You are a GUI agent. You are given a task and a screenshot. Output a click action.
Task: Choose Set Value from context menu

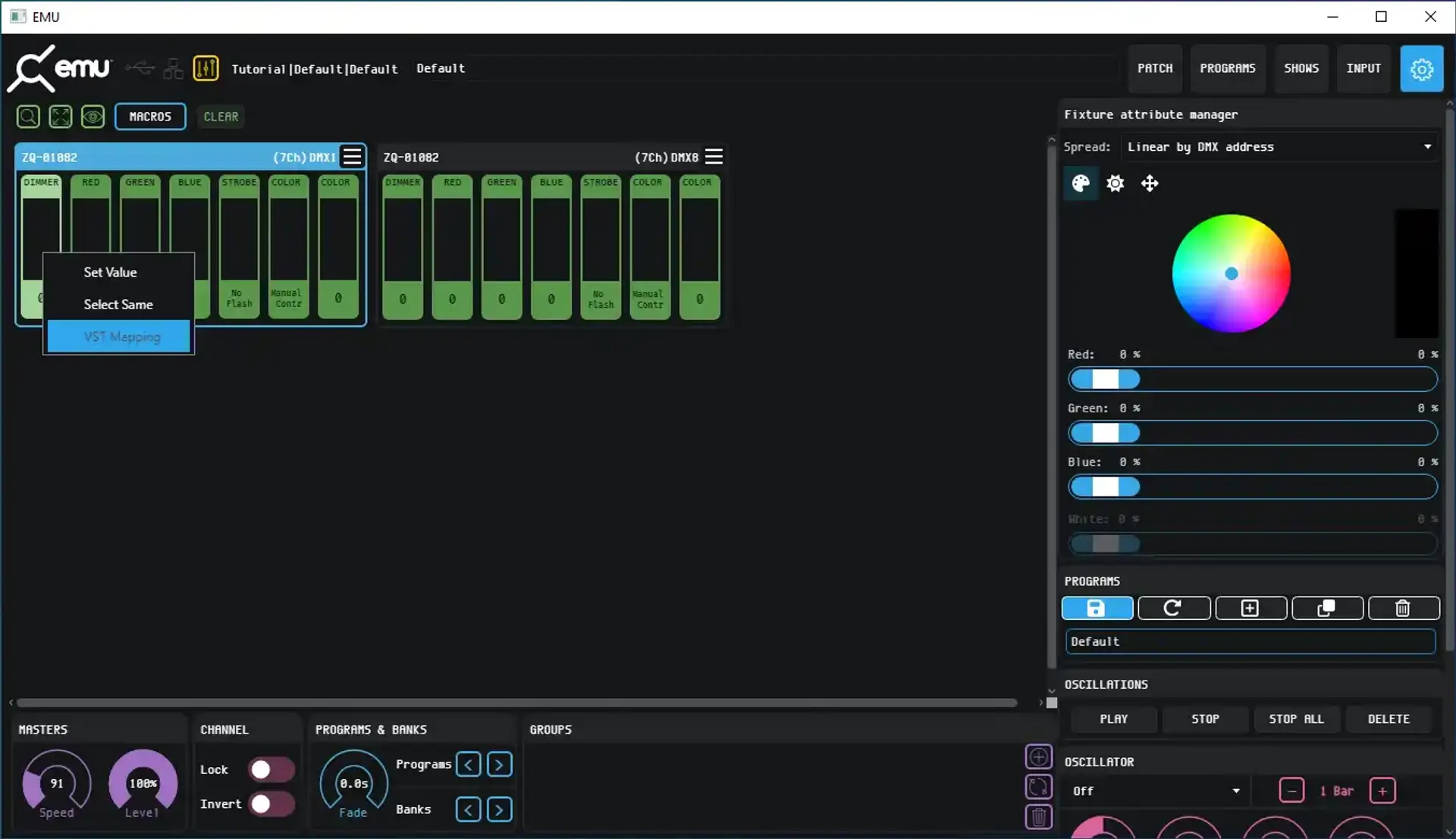coord(111,272)
